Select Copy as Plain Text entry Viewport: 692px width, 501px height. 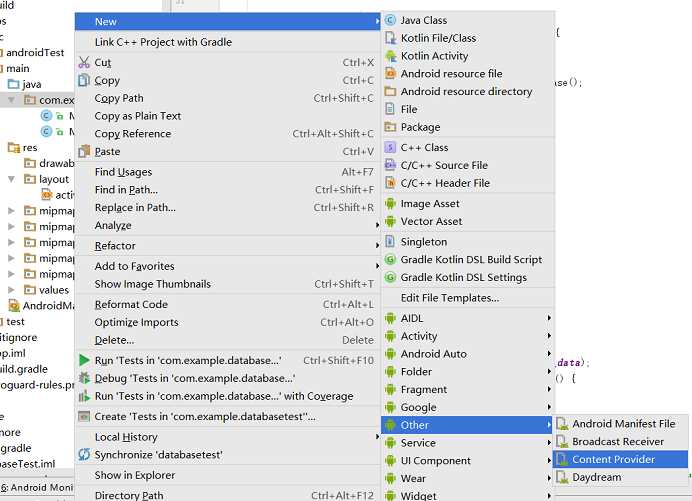227,116
